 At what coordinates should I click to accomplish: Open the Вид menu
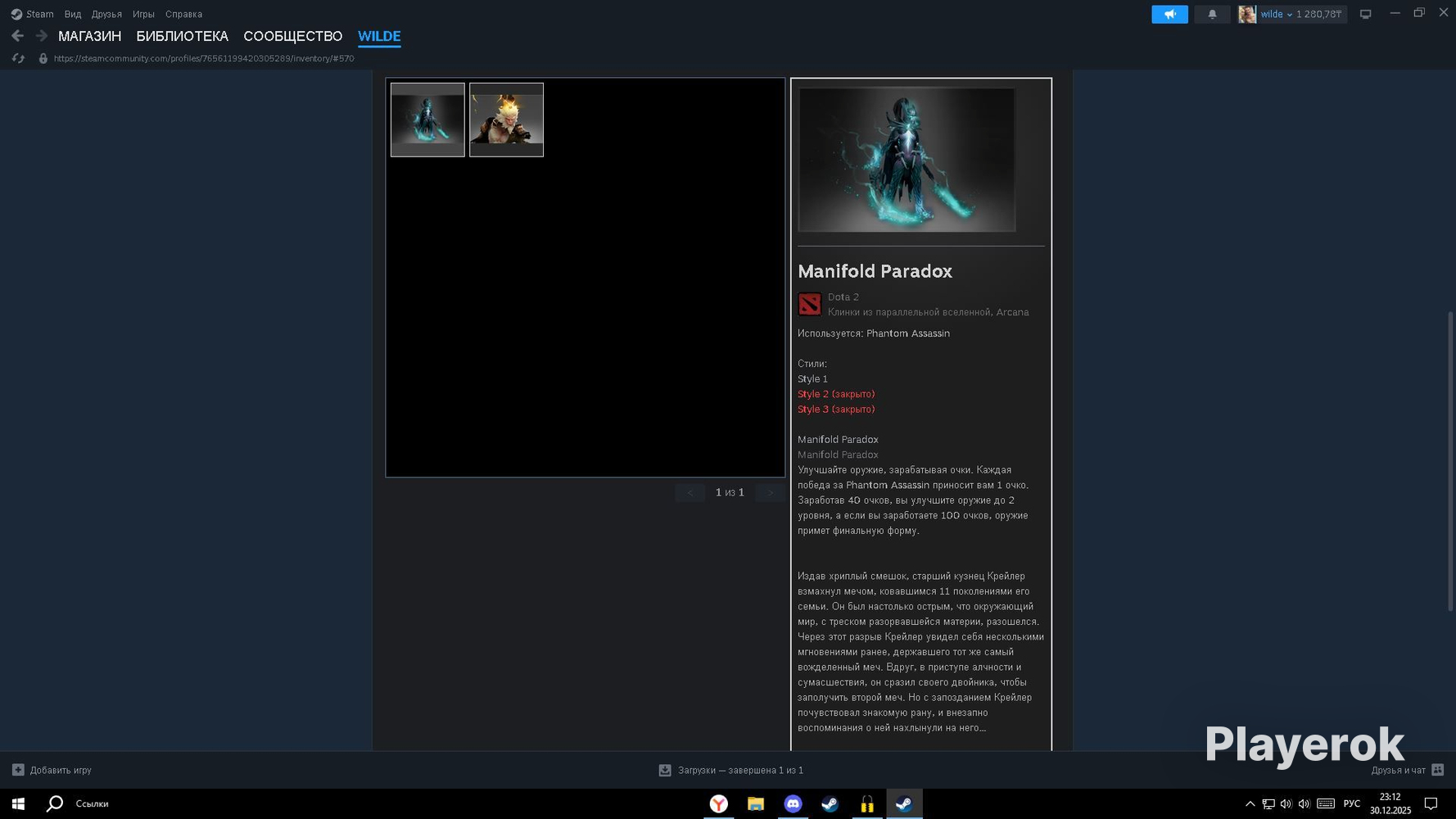(x=73, y=14)
